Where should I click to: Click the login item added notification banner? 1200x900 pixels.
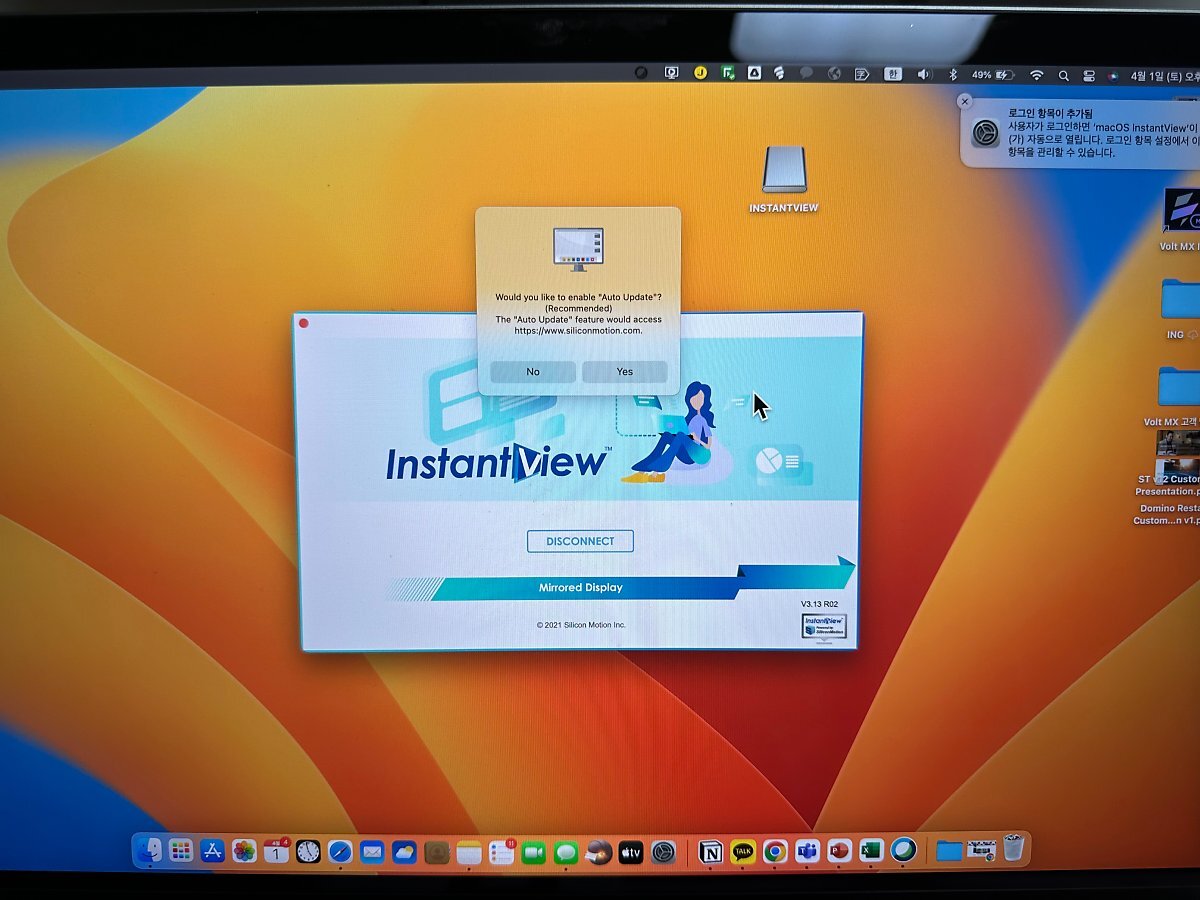tap(1080, 133)
